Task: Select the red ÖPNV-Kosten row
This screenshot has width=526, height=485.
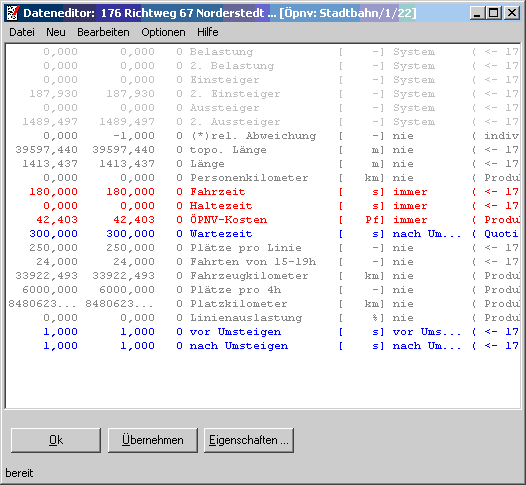Action: (x=263, y=220)
